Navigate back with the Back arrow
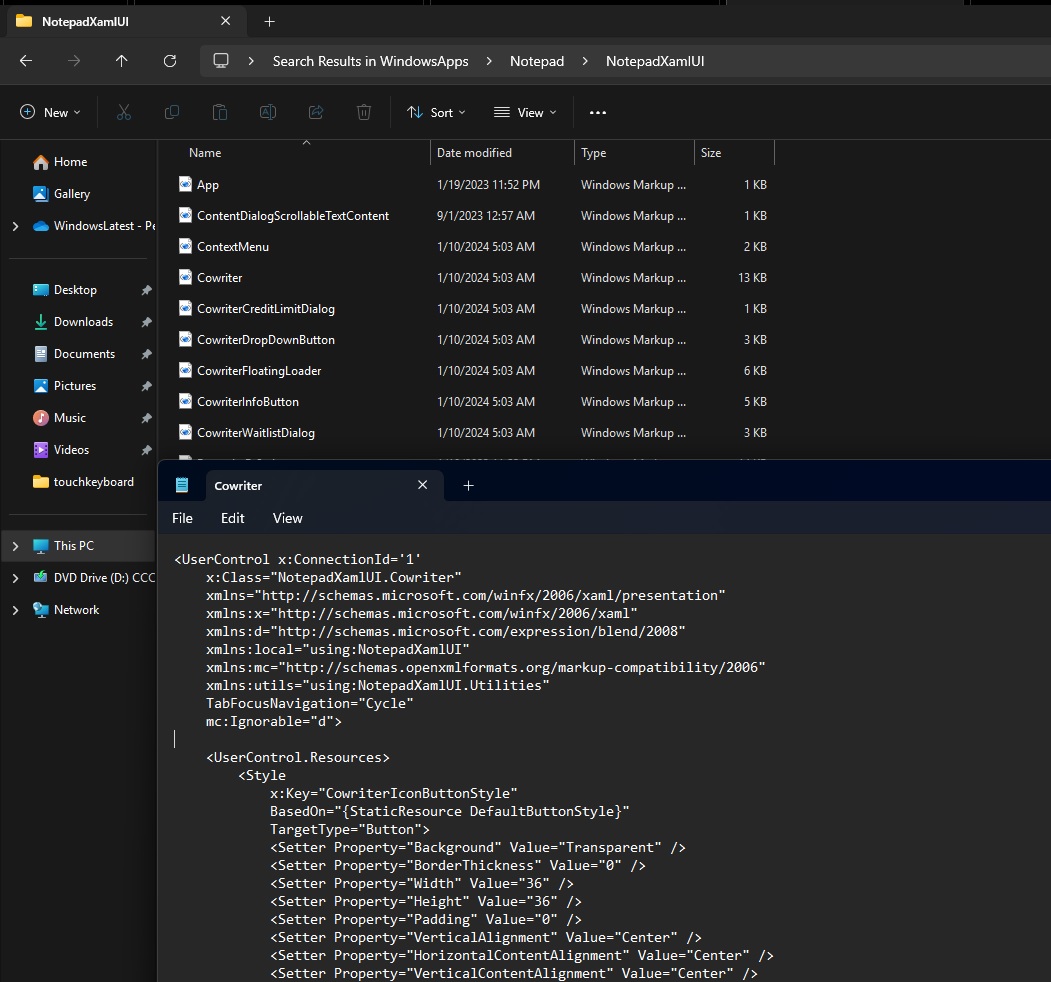The width and height of the screenshot is (1051, 982). (26, 61)
